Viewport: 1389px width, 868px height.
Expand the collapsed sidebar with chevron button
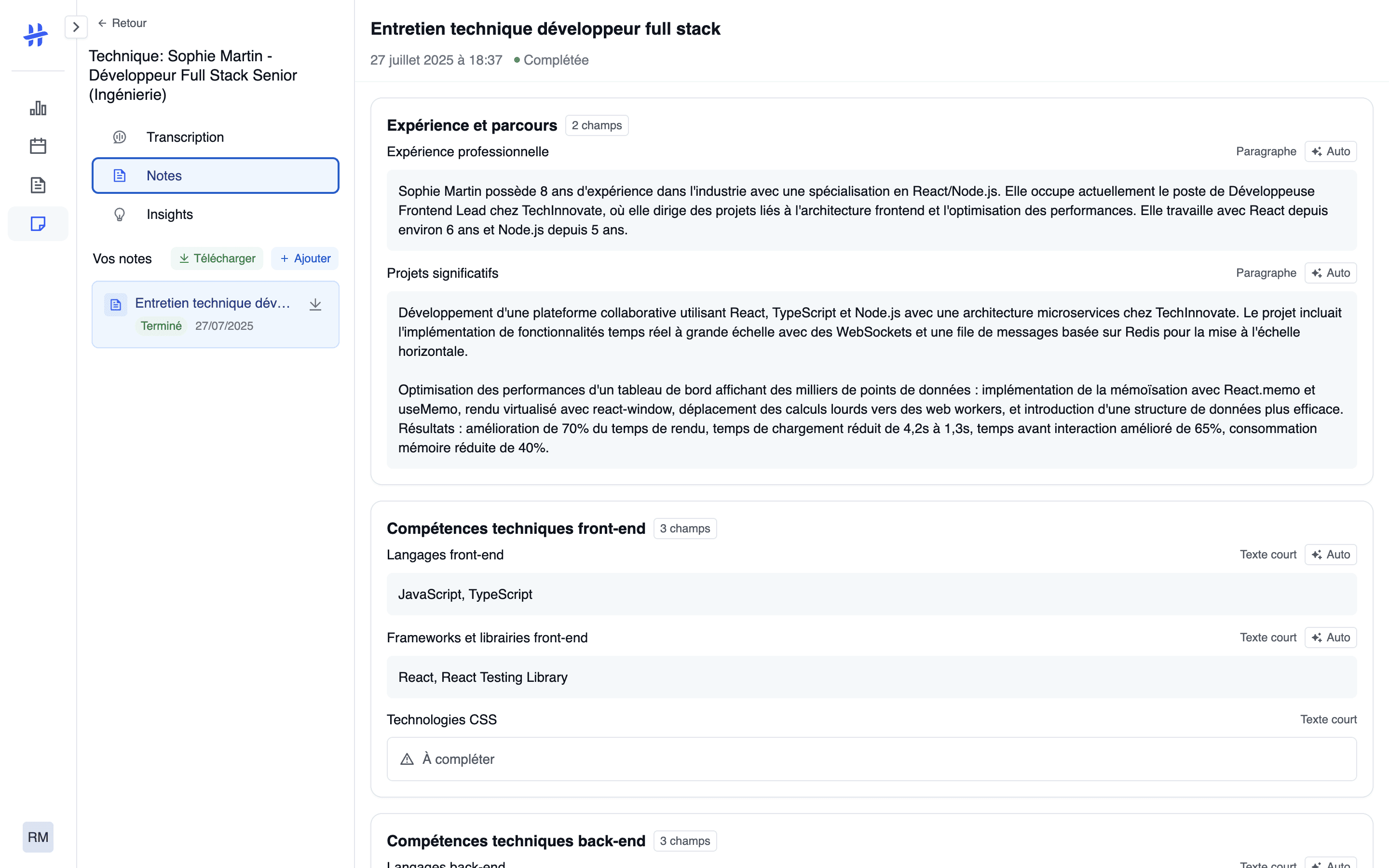76,27
